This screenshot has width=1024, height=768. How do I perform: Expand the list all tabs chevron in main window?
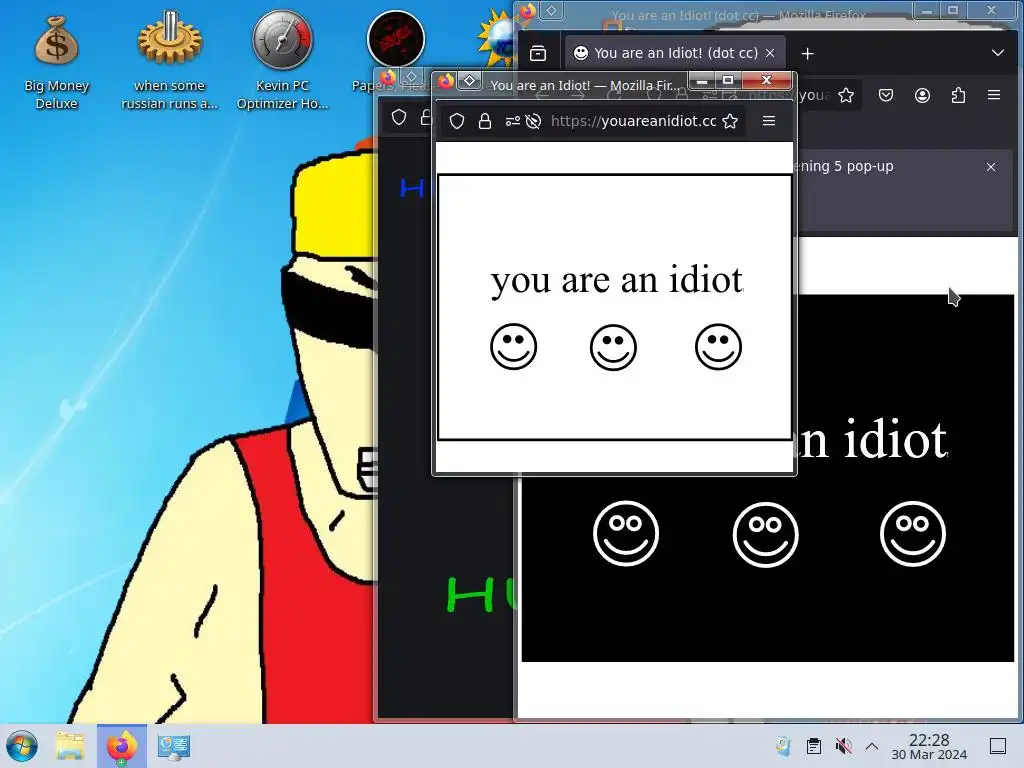[997, 53]
